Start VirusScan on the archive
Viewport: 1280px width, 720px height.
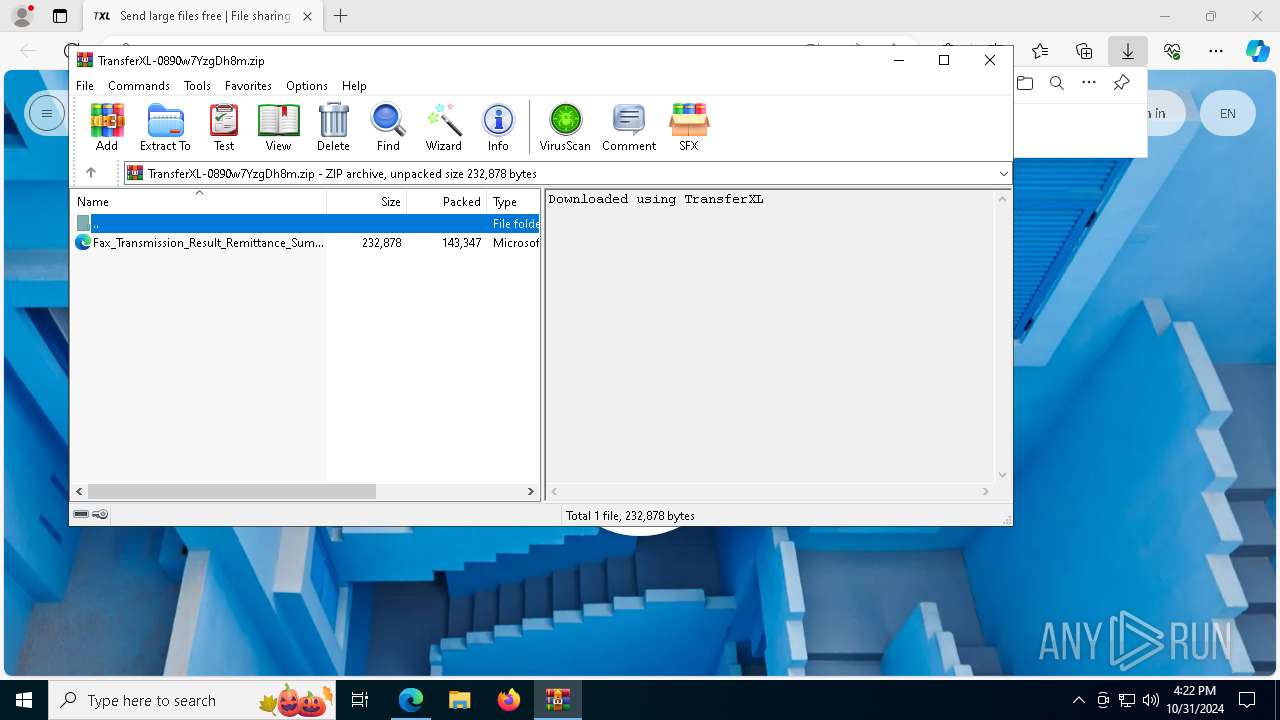point(565,127)
